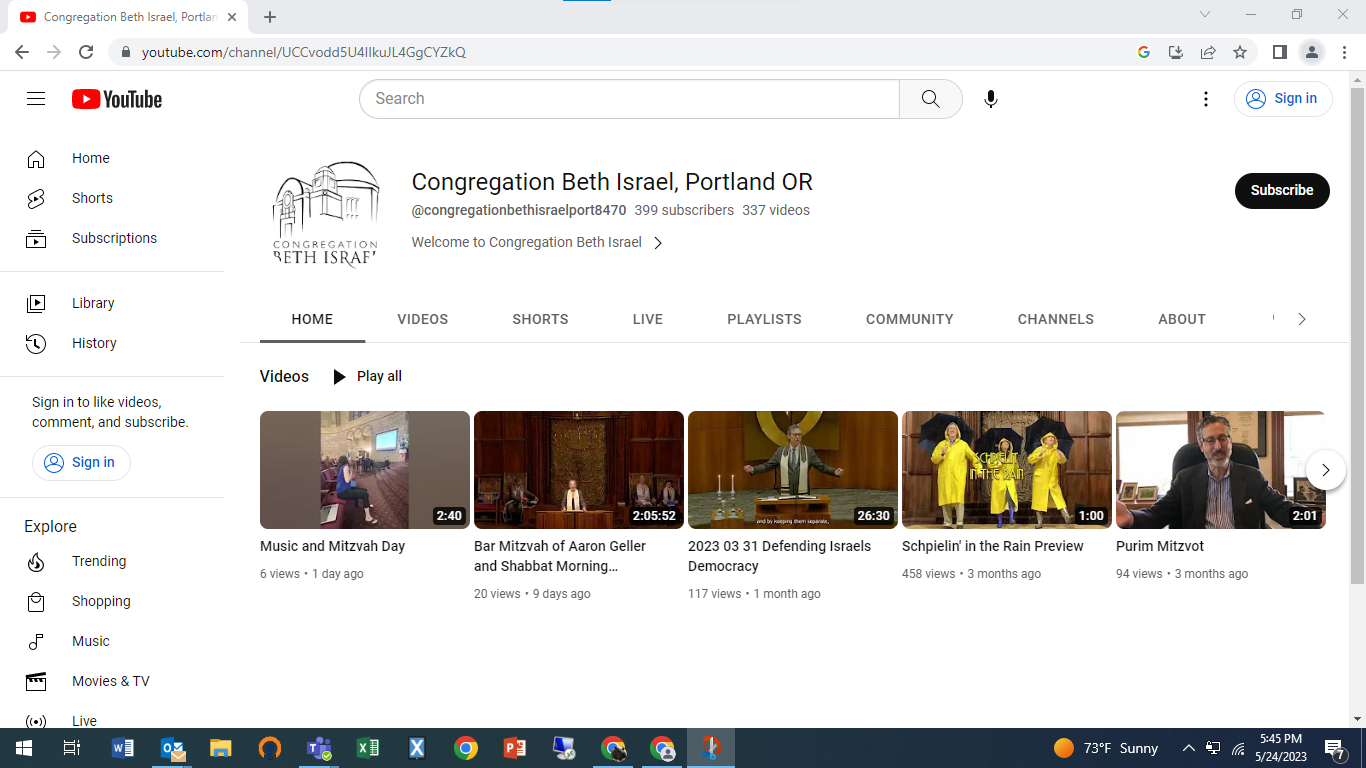Click the search magnifier button
1366x768 pixels.
[x=931, y=99]
